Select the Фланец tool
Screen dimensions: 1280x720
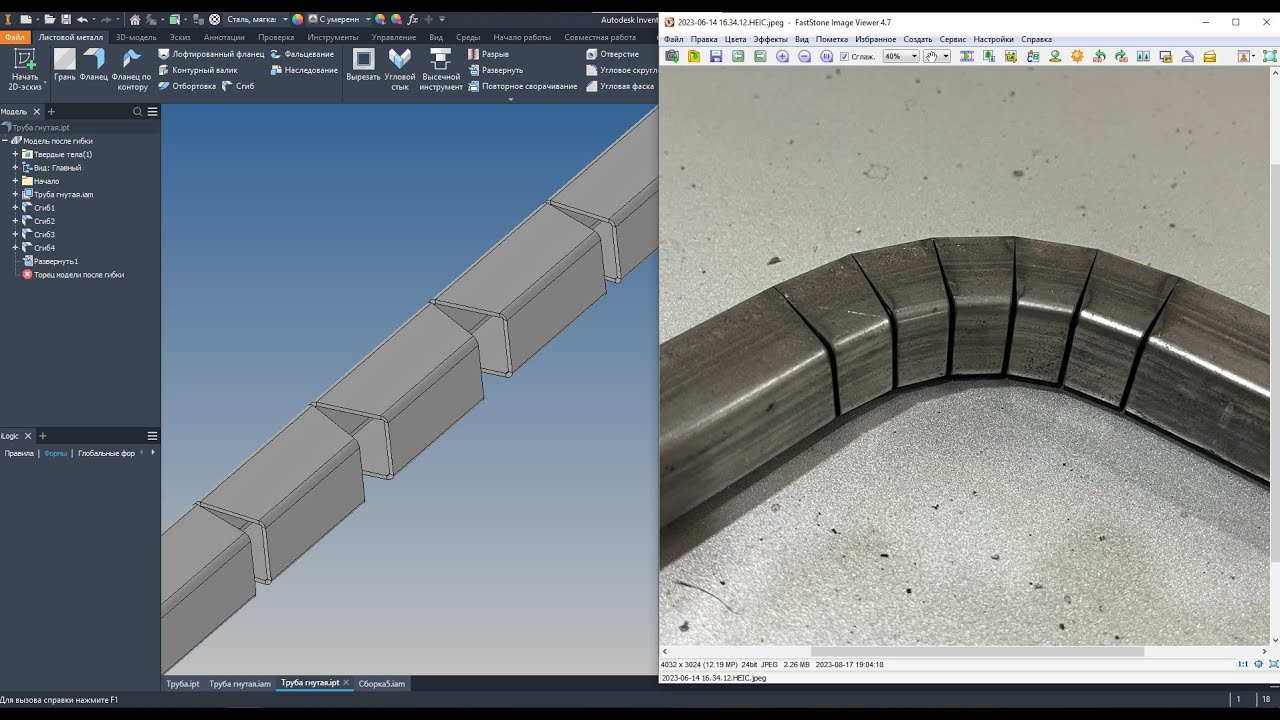point(94,64)
